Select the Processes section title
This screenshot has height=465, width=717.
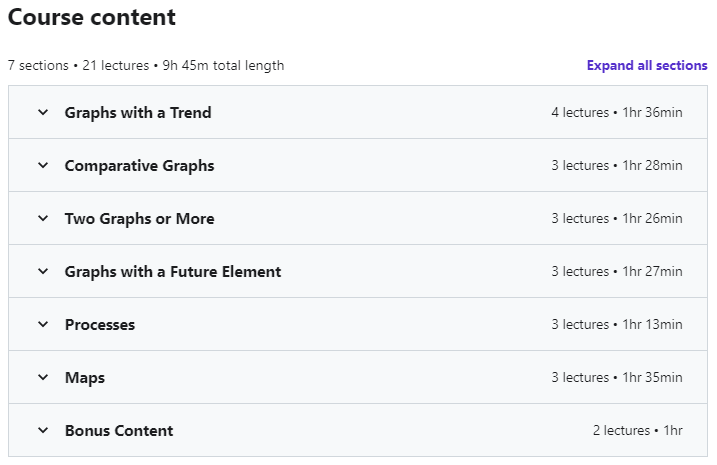pyautogui.click(x=100, y=325)
